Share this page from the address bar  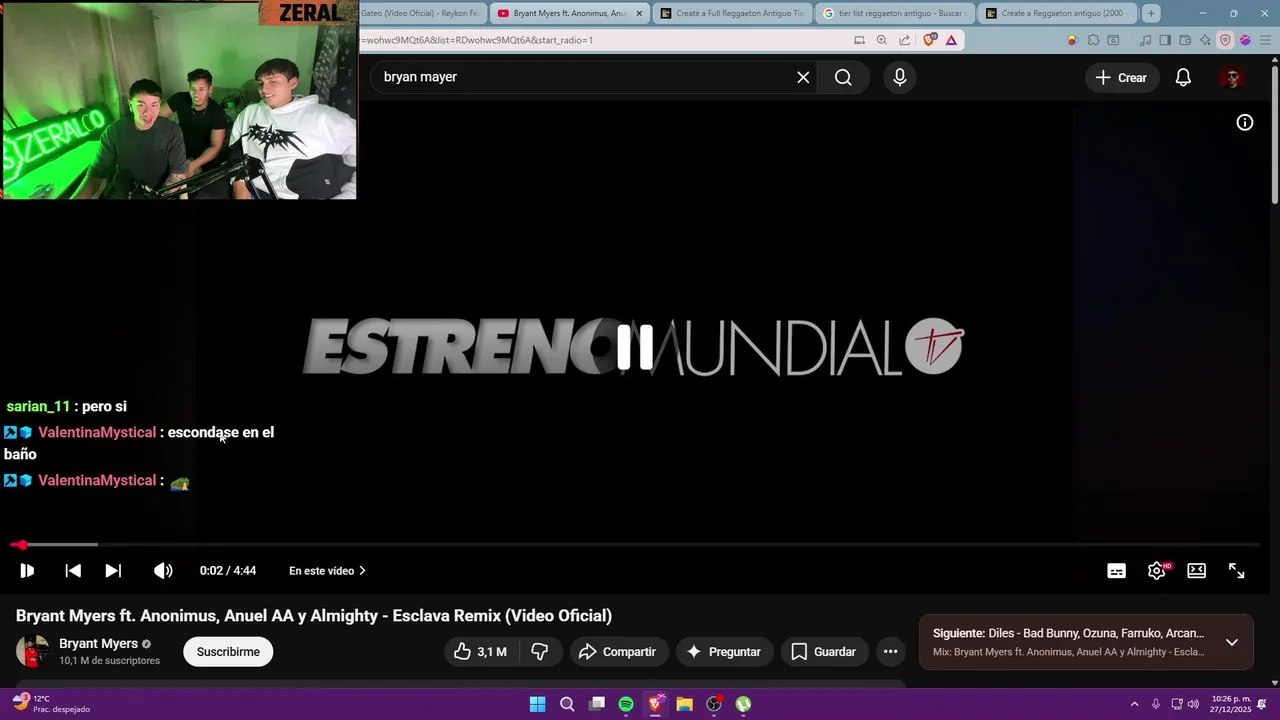[904, 40]
